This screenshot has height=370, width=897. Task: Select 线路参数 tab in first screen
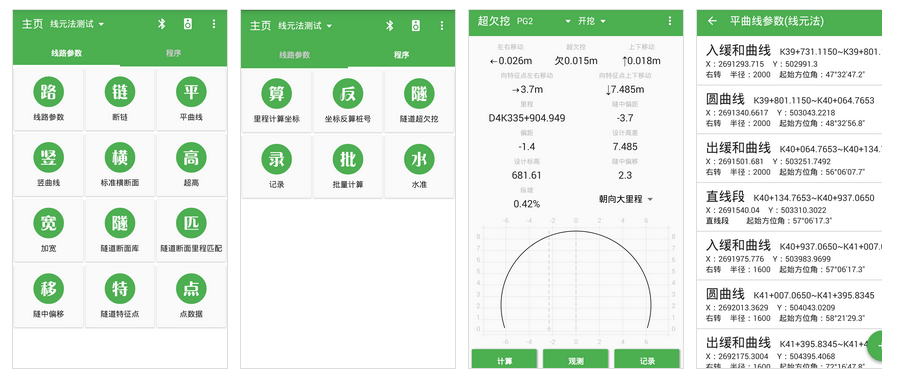tap(66, 53)
